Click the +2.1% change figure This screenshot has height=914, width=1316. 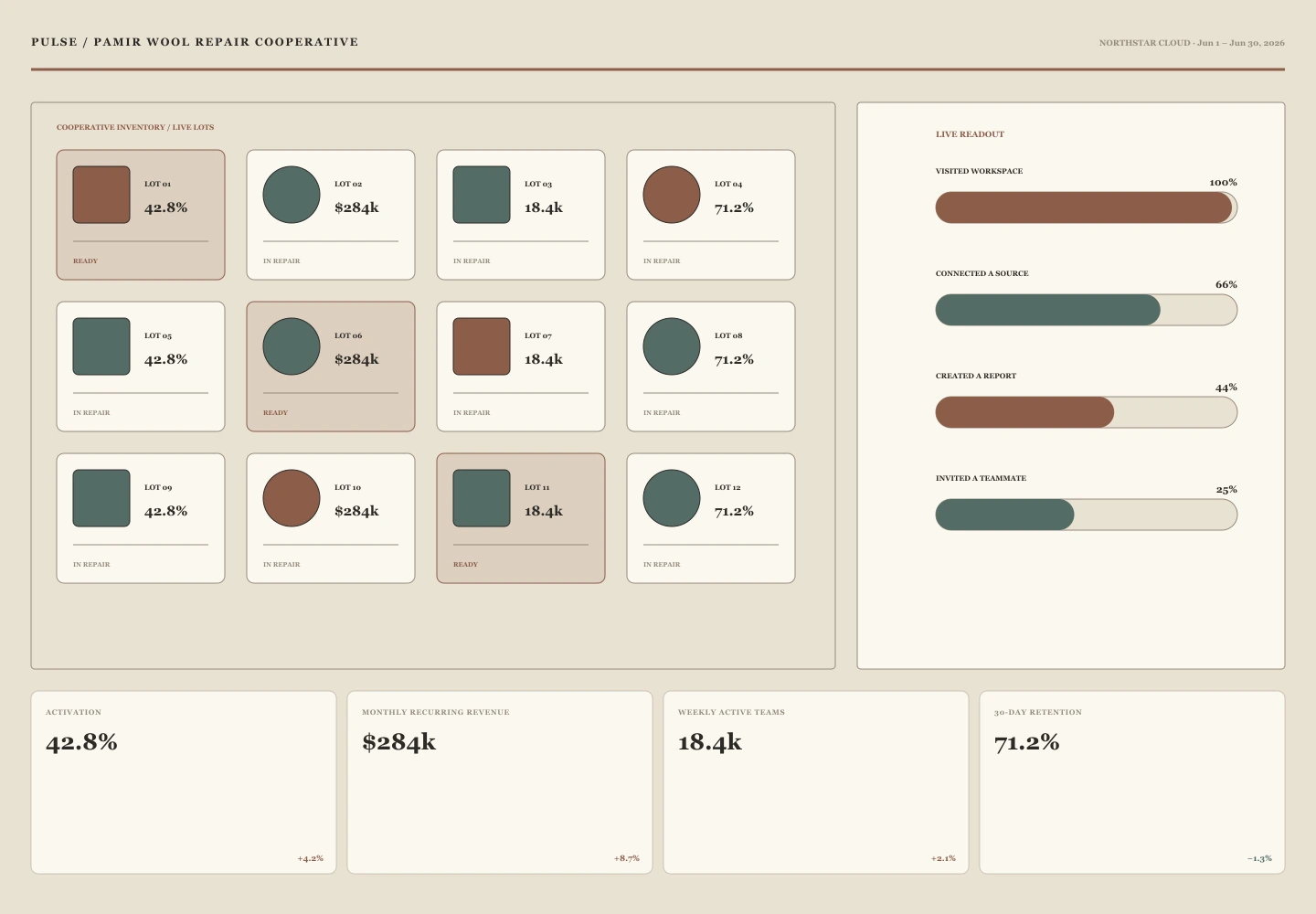[943, 858]
